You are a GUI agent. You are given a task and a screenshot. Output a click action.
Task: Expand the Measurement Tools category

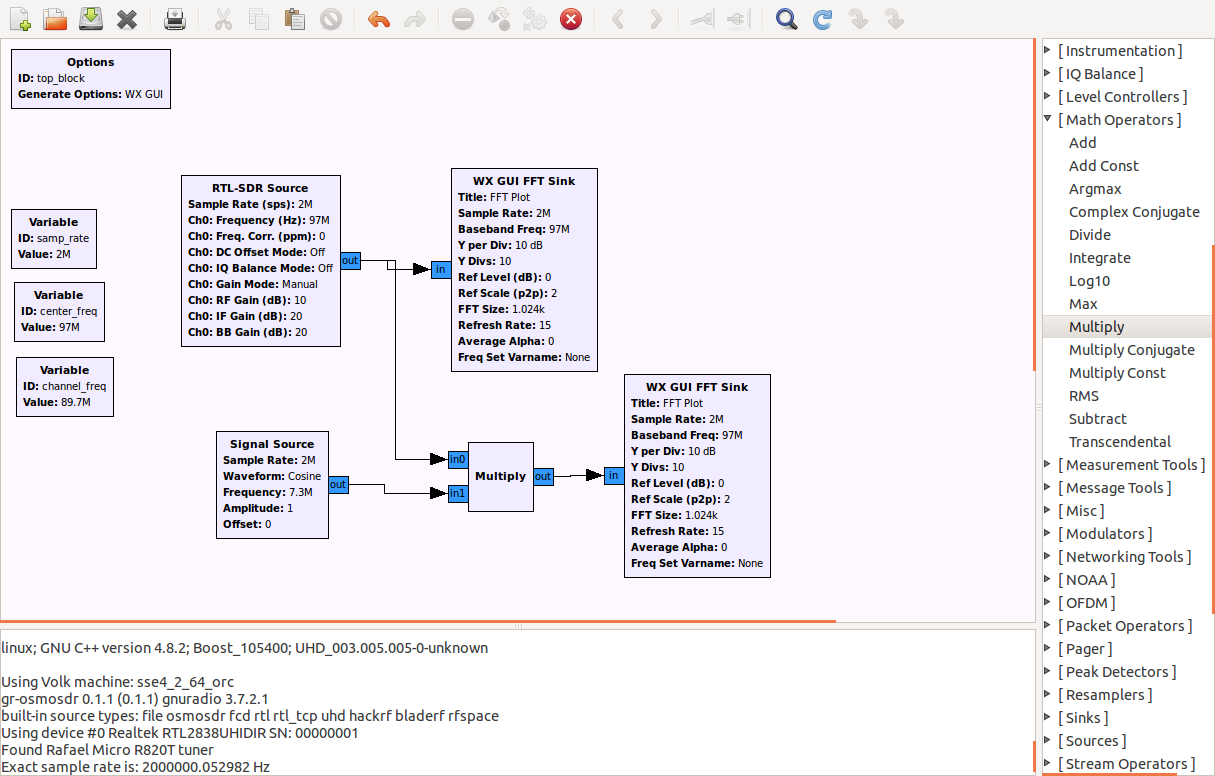[1048, 465]
